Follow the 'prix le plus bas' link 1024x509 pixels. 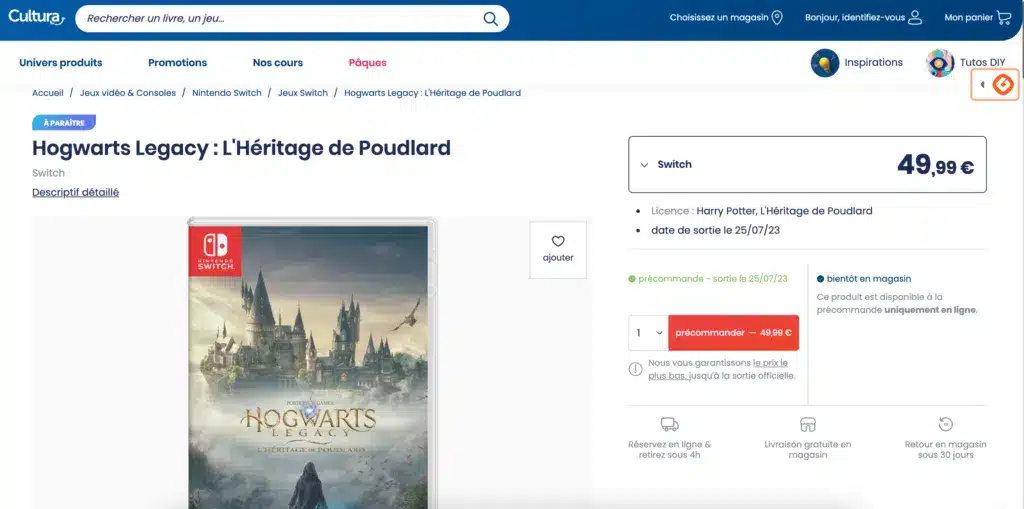pyautogui.click(x=769, y=363)
